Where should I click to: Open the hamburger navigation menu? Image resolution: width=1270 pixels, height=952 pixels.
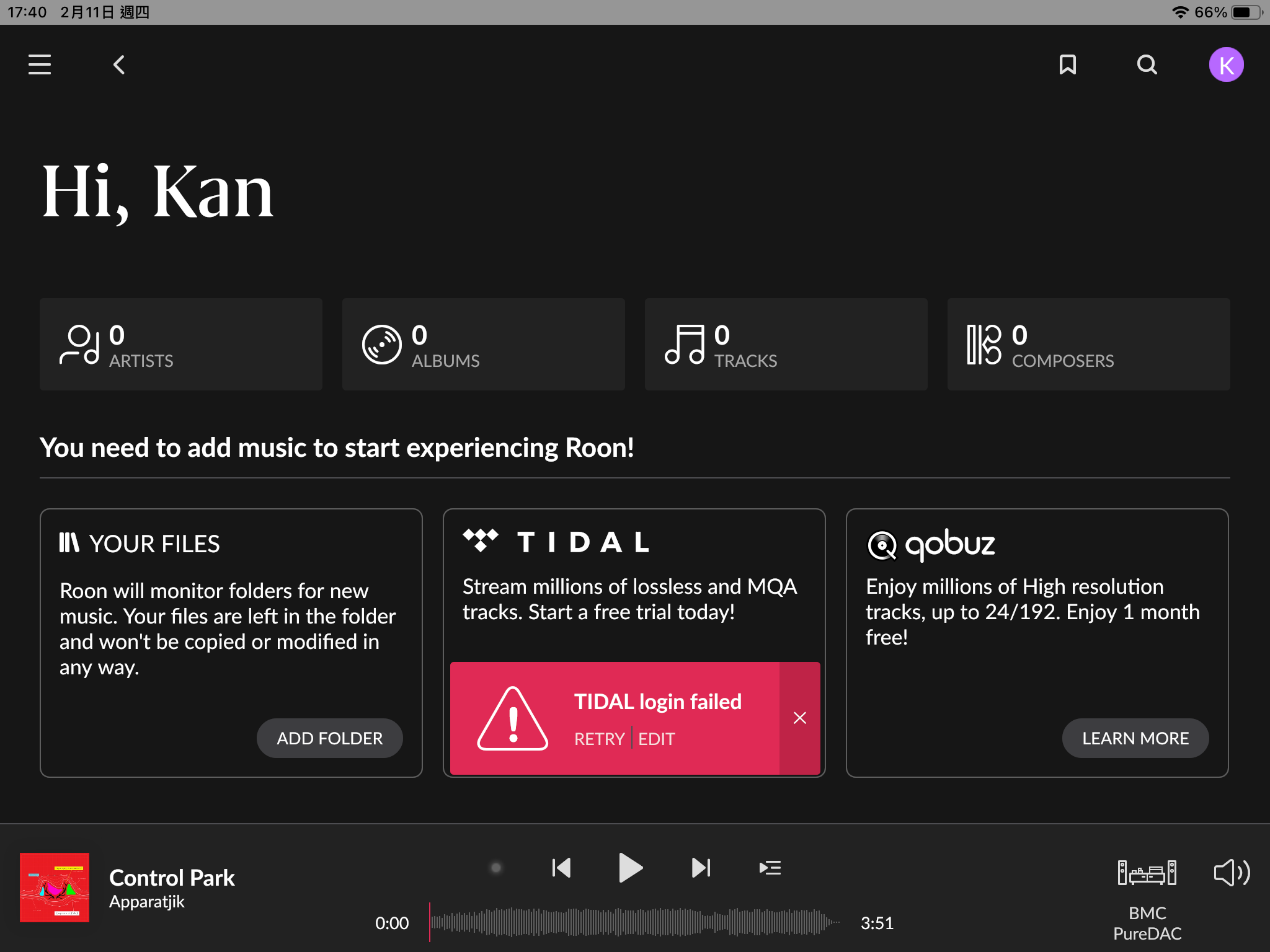pos(40,64)
